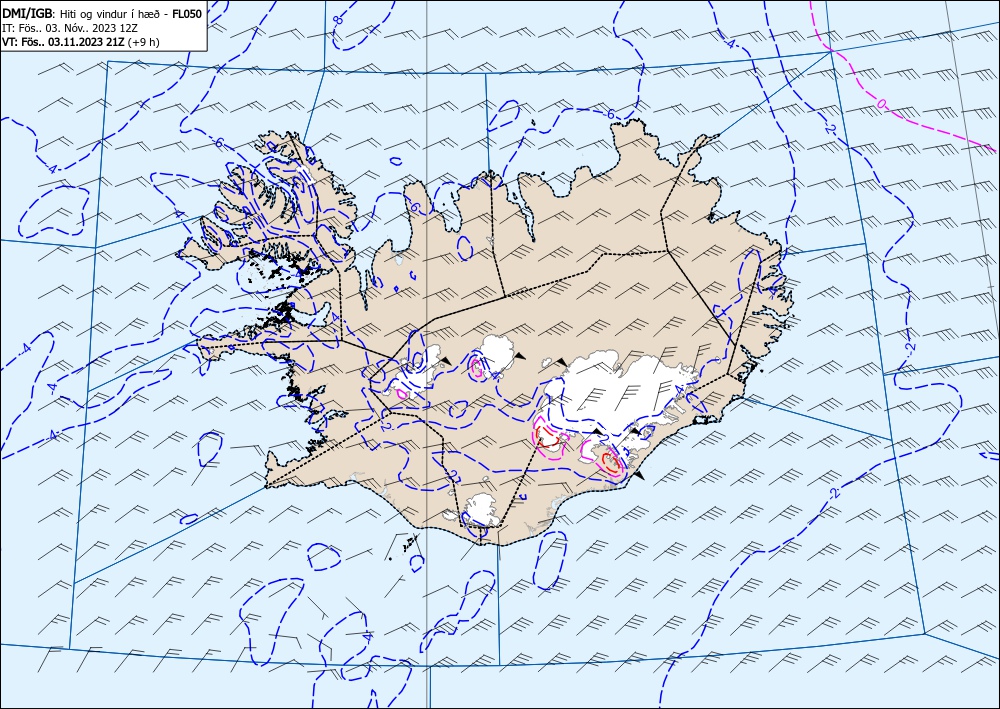Select the "VT: Fös.. 03.11.2023 21Z (+9 h)" line
This screenshot has height=709, width=1000.
[x=81, y=42]
